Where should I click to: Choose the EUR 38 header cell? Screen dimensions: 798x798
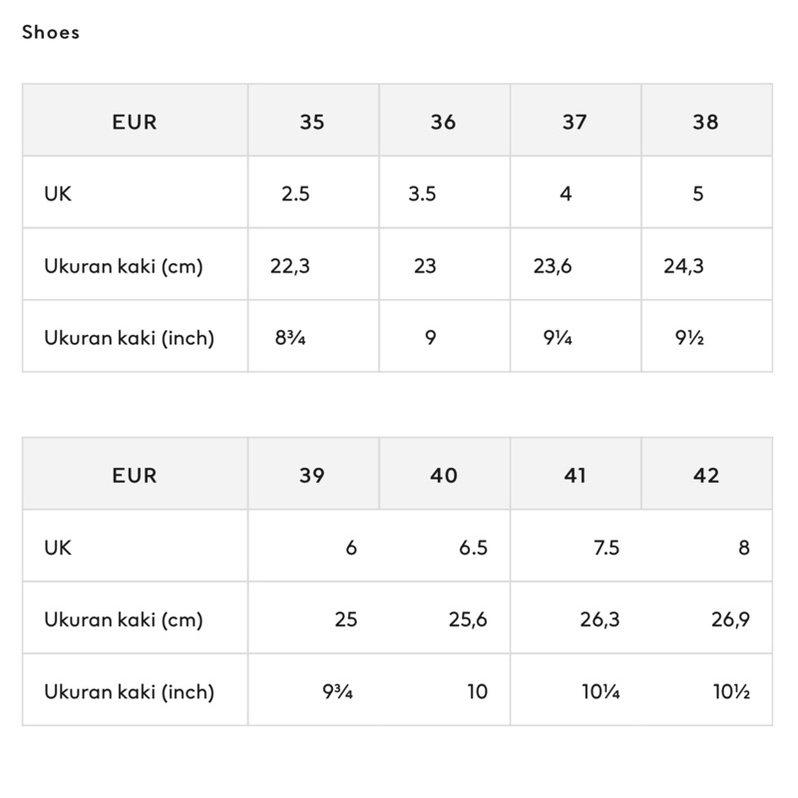[x=705, y=122]
